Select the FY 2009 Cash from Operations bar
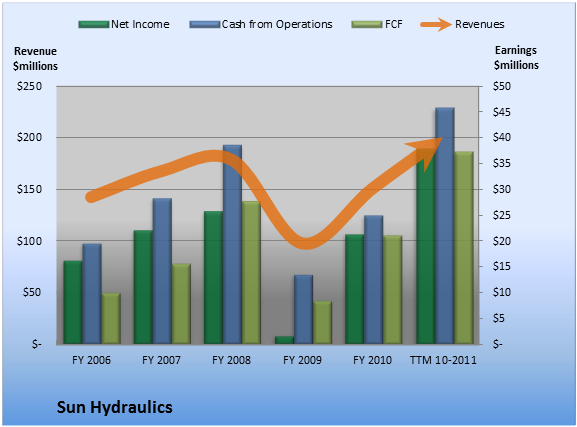 coord(304,310)
